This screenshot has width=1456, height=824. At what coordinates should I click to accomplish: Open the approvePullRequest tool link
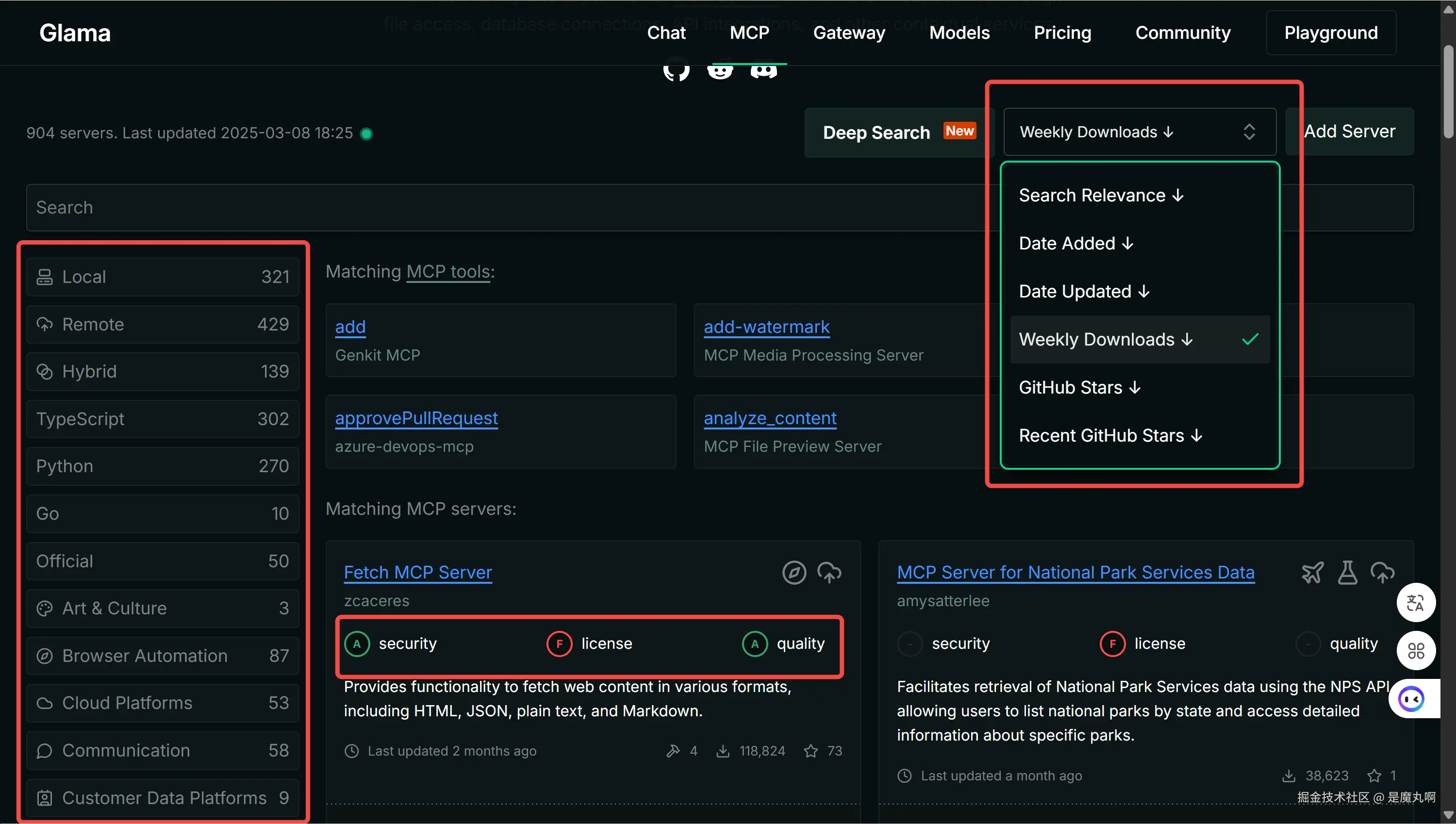(416, 418)
